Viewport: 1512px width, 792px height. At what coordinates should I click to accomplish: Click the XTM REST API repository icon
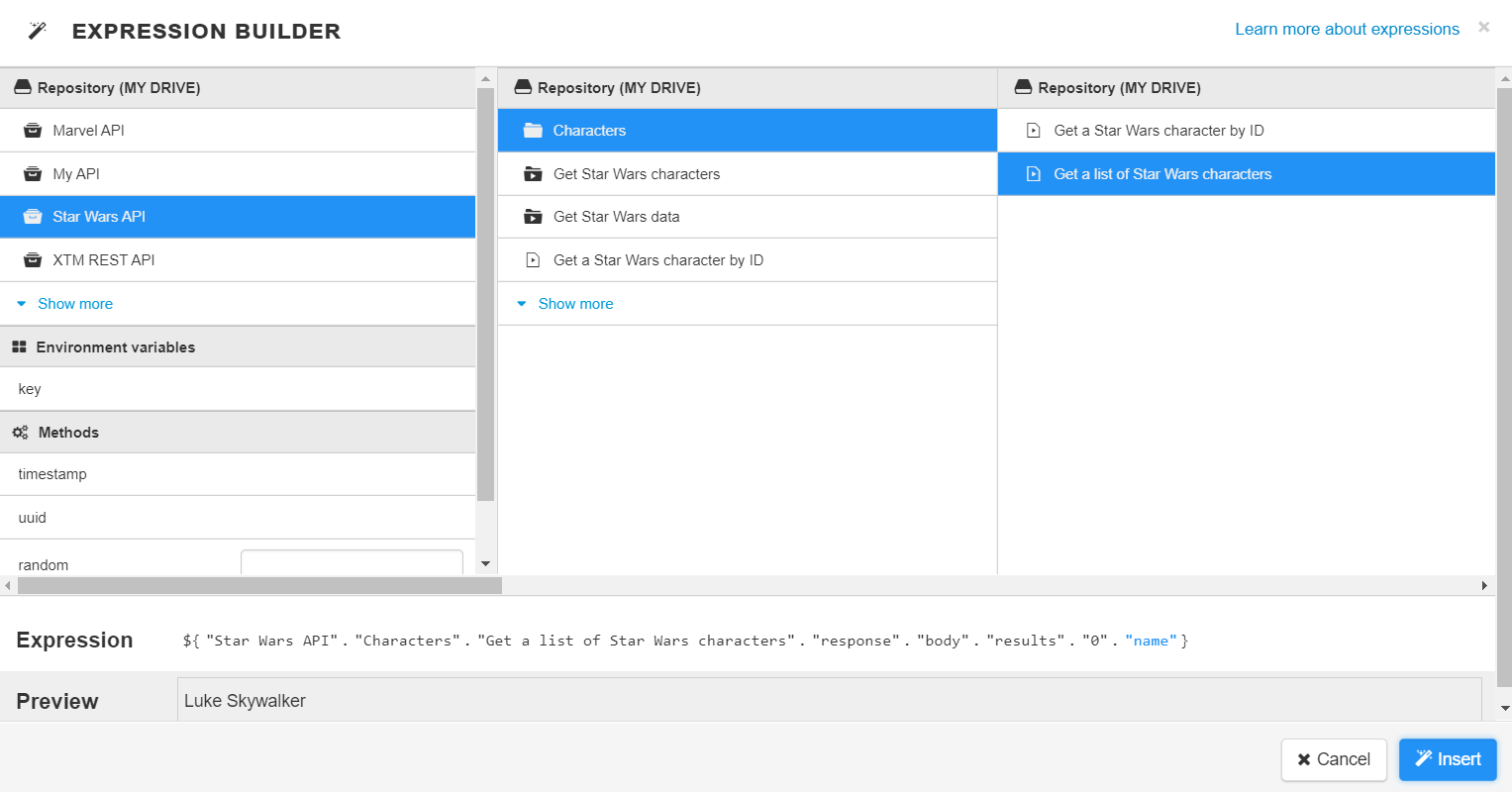pyautogui.click(x=33, y=260)
